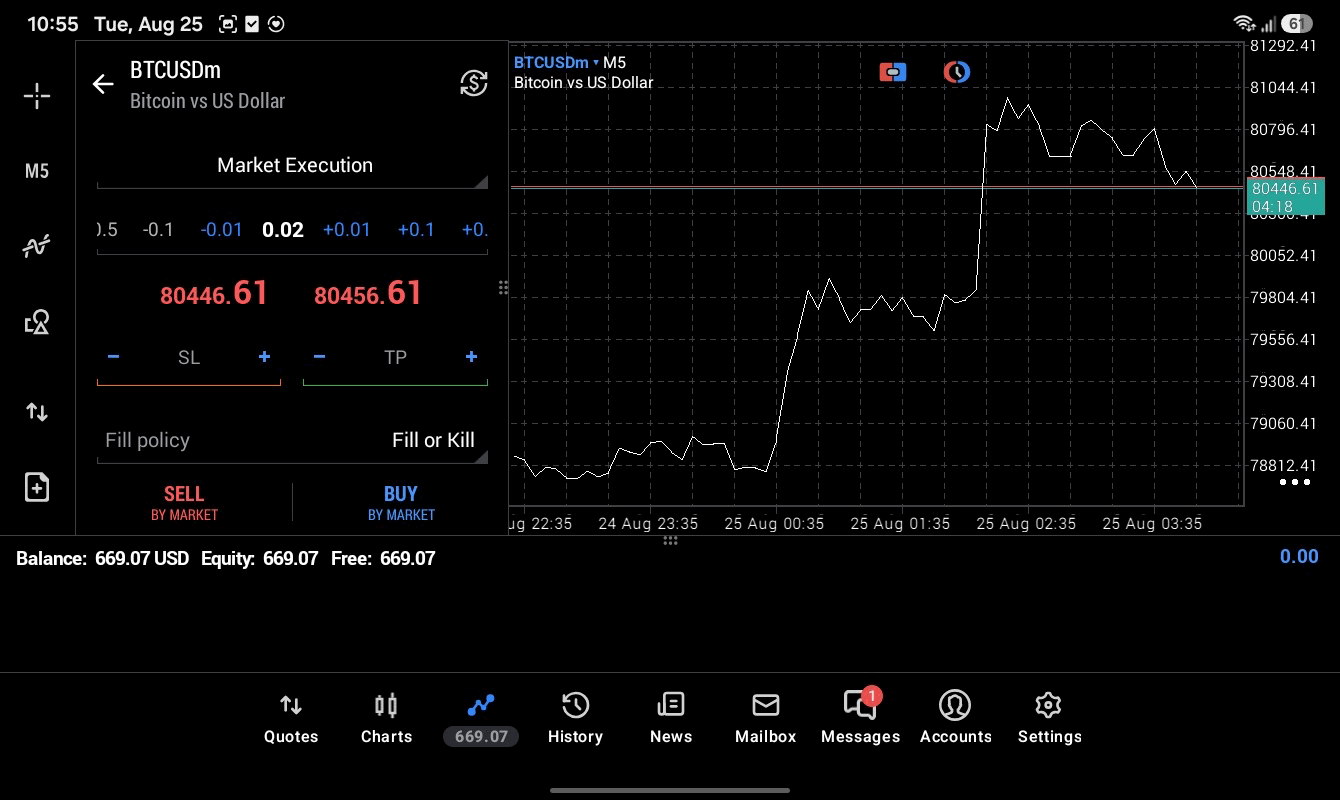
Task: Increase volume by 0.01
Action: point(346,230)
